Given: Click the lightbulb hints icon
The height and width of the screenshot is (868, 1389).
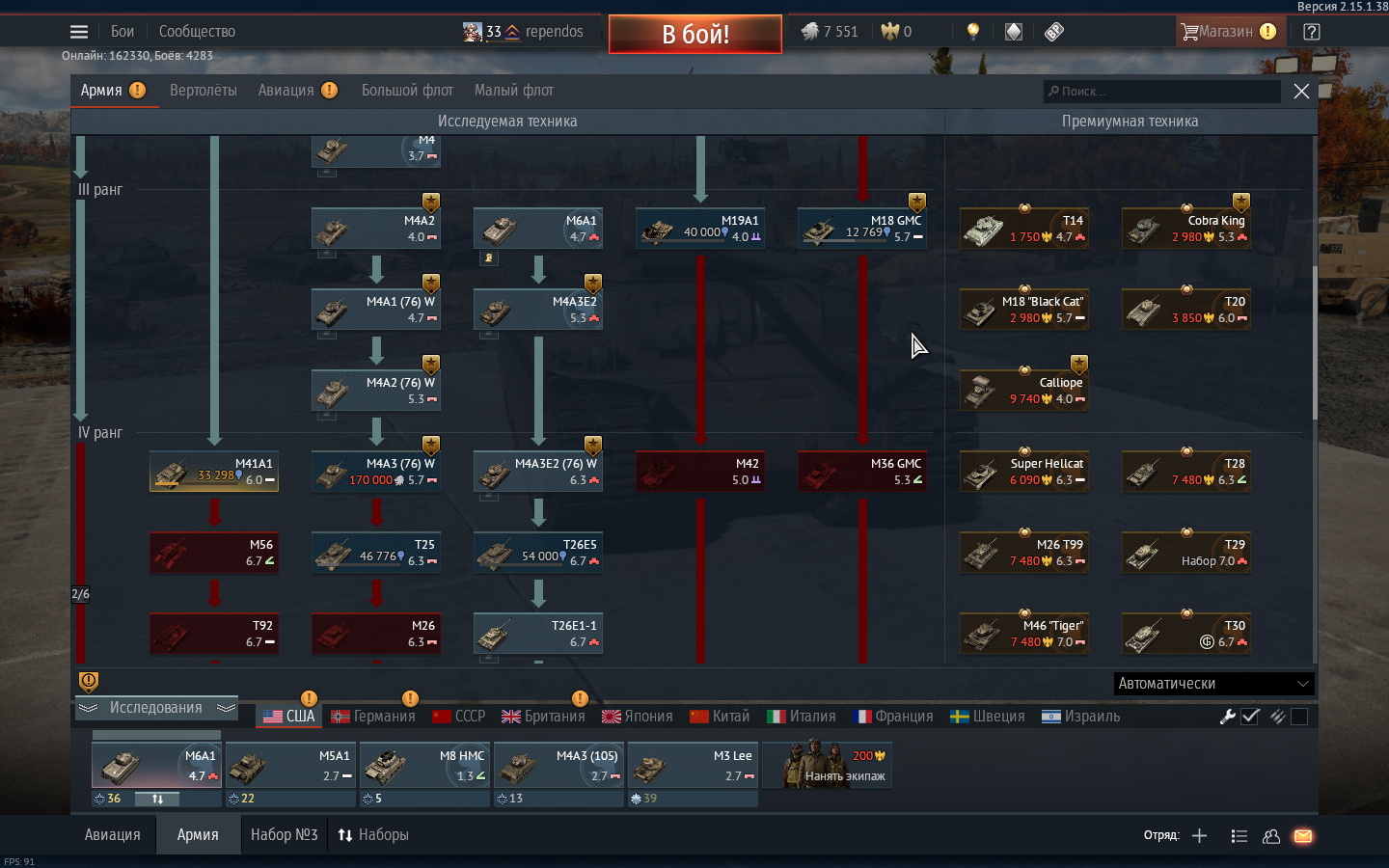Looking at the screenshot, I should point(973,32).
